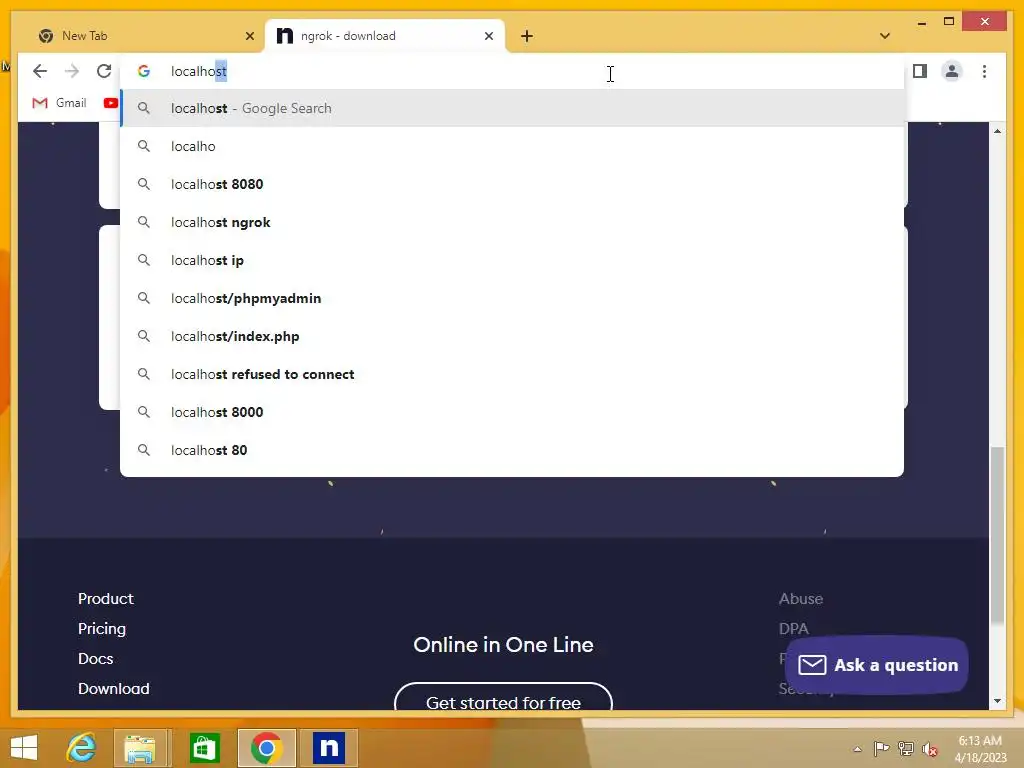
Task: Click search icon beside 'localhost 80'
Action: pos(144,450)
